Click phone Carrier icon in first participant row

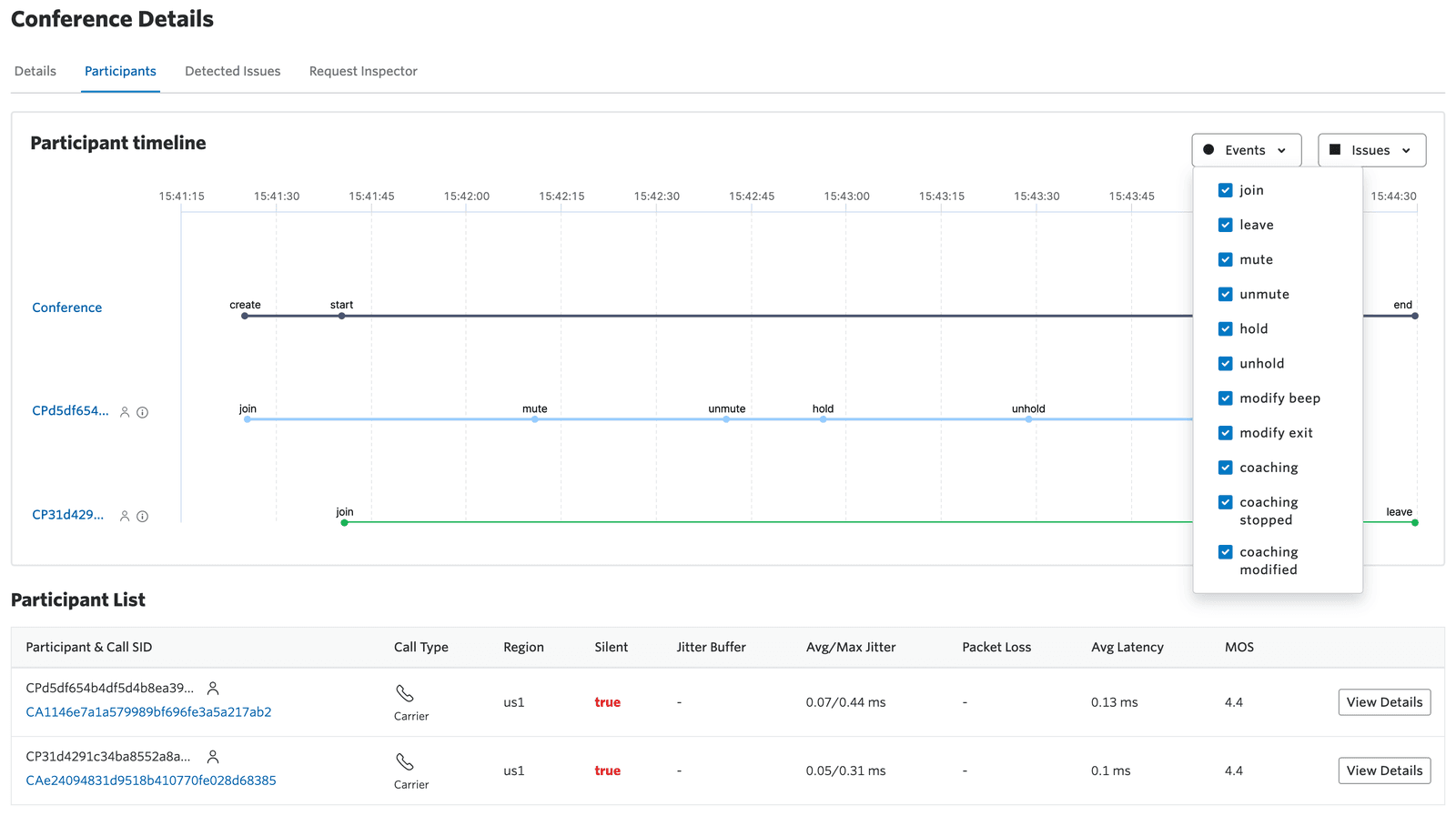405,693
